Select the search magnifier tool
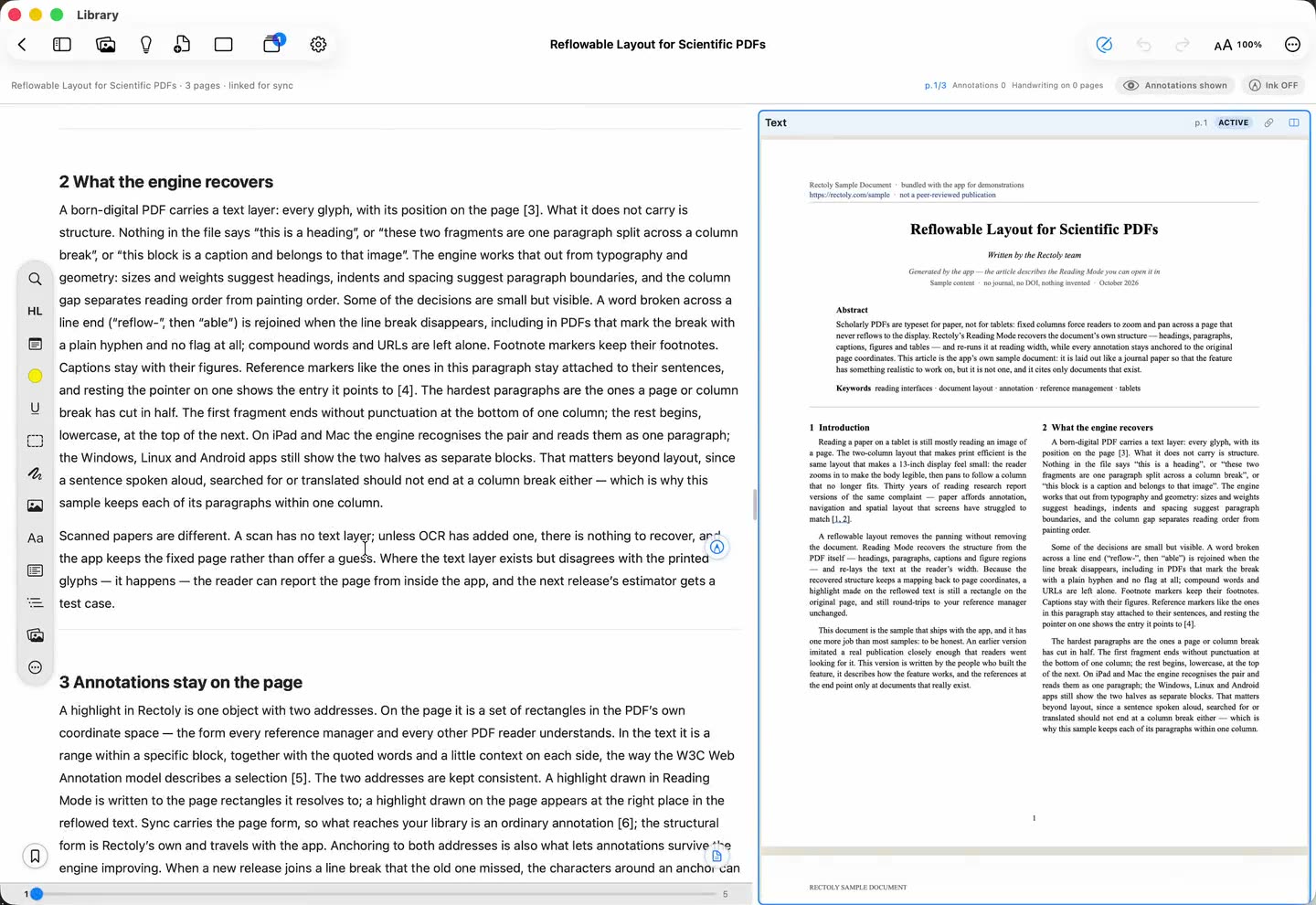Screen dimensions: 1316x905 (x=35, y=279)
